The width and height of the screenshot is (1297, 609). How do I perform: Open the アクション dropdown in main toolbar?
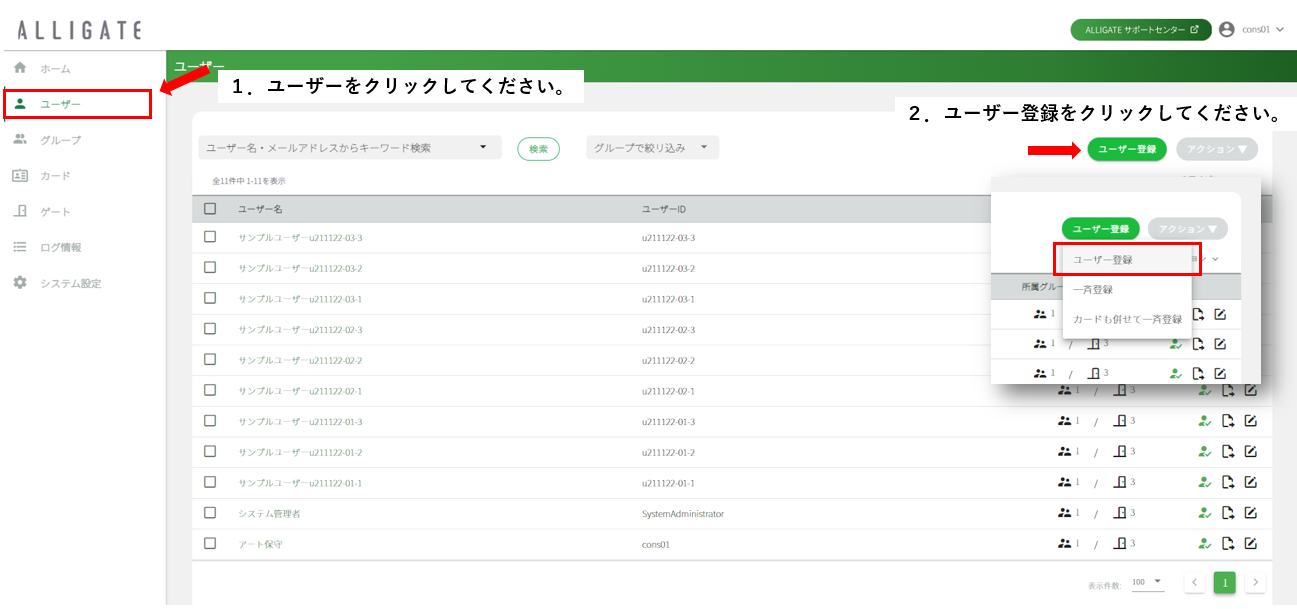tap(1217, 149)
